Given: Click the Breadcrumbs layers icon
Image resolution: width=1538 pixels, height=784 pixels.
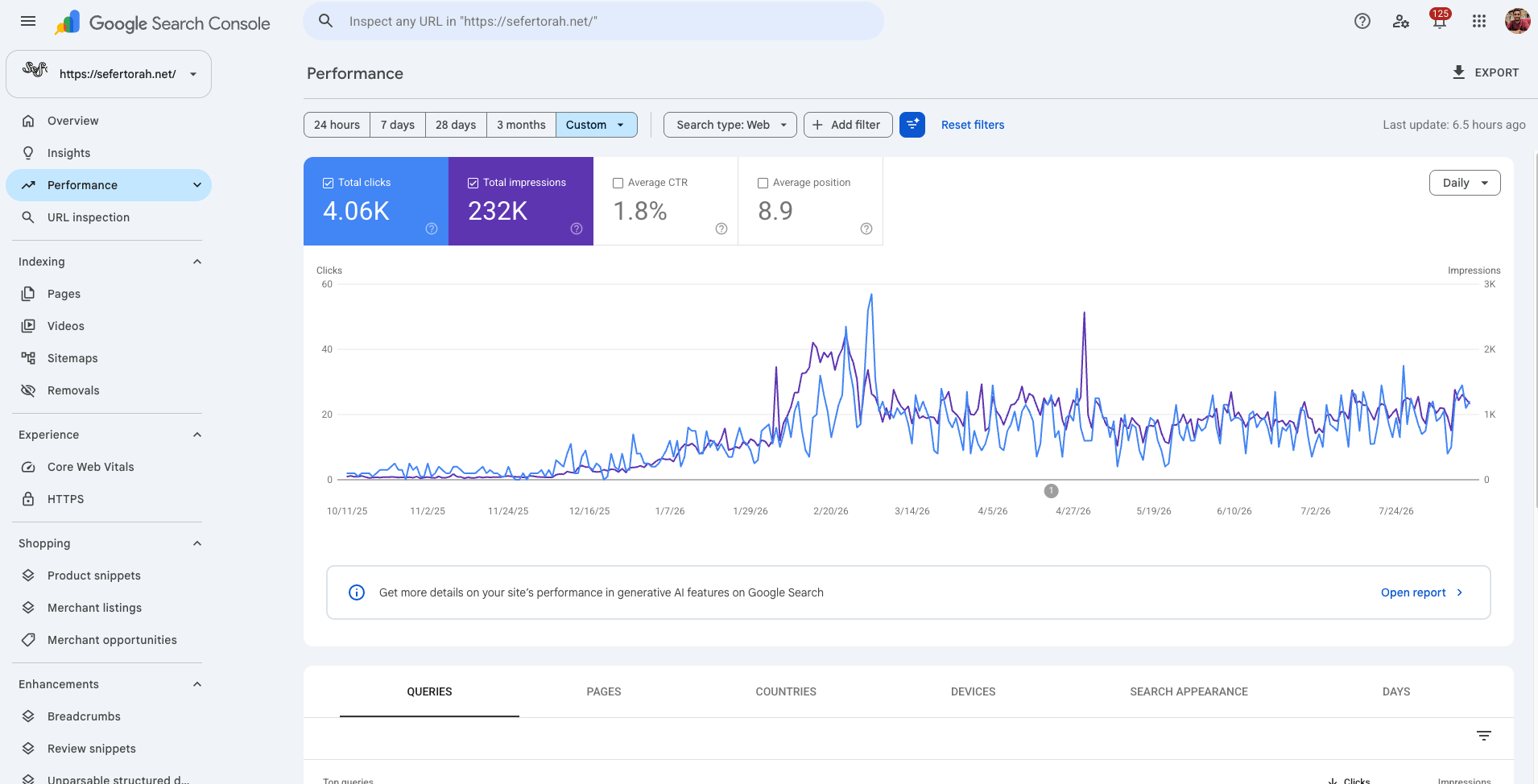Looking at the screenshot, I should tap(28, 716).
